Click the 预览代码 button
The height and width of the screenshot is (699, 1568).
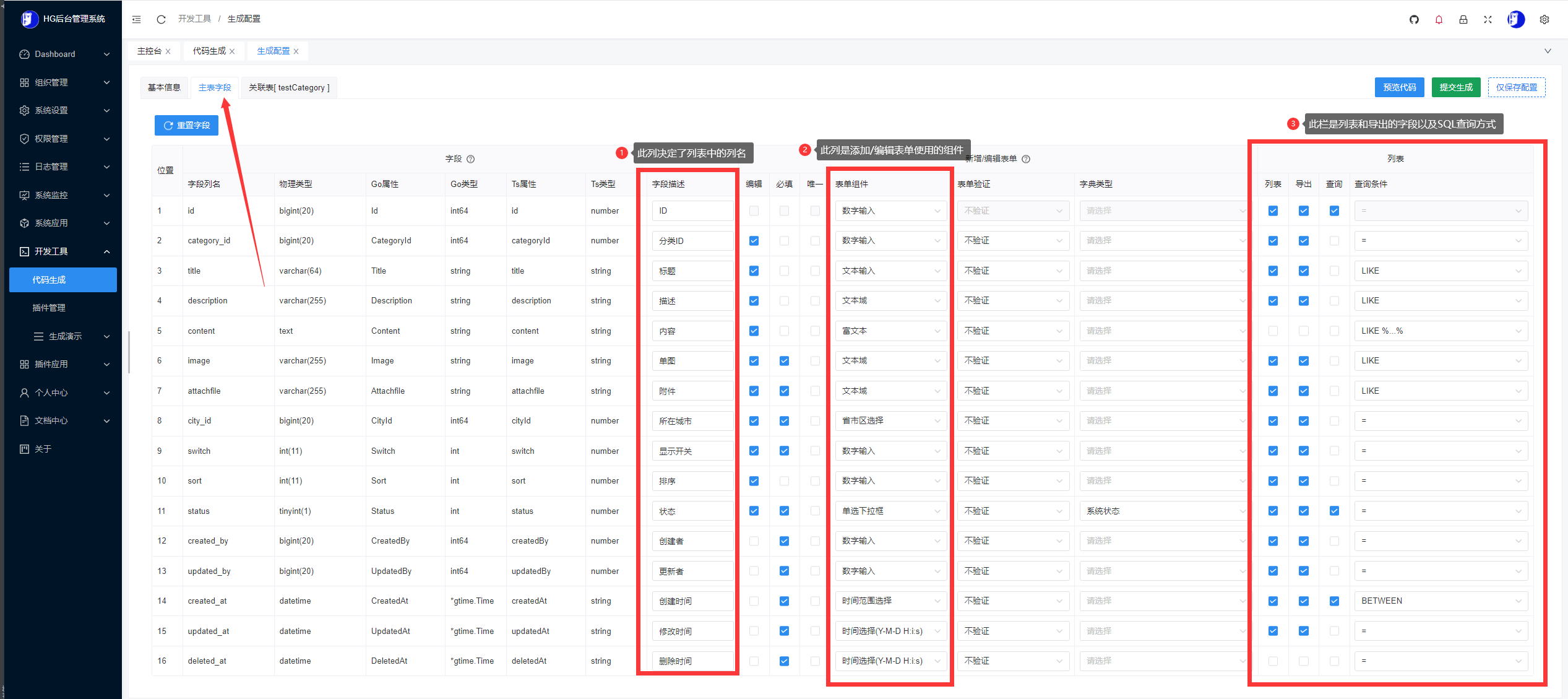[x=1399, y=87]
